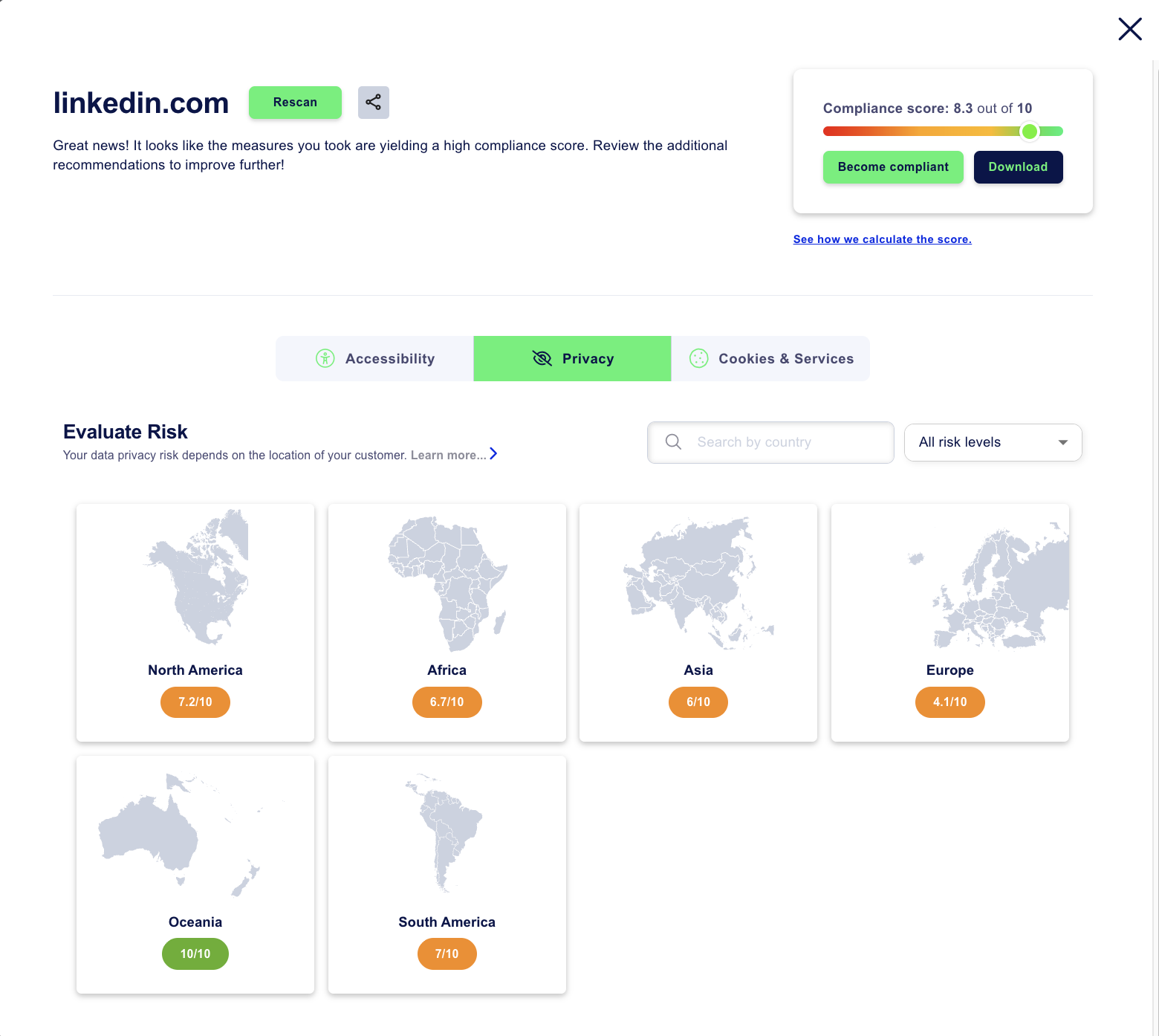Download the compliance report
The width and height of the screenshot is (1159, 1036).
click(1018, 167)
